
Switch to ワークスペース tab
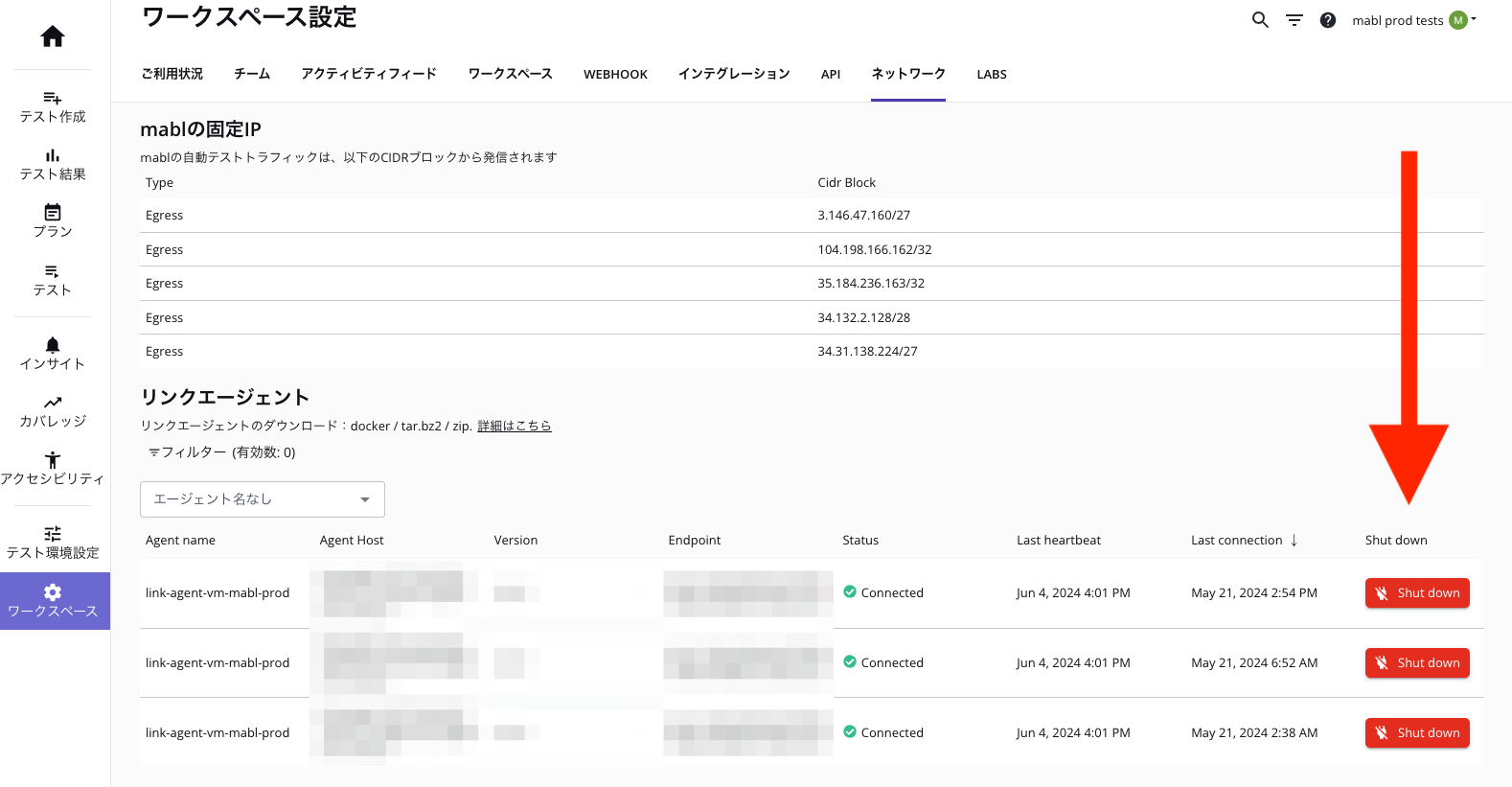coord(511,74)
